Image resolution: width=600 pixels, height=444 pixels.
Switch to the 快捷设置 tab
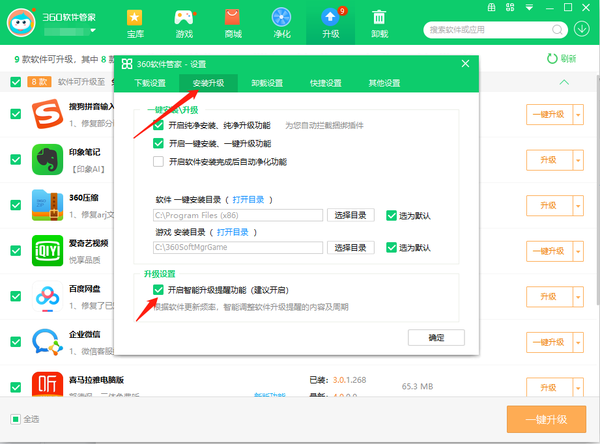[x=325, y=83]
